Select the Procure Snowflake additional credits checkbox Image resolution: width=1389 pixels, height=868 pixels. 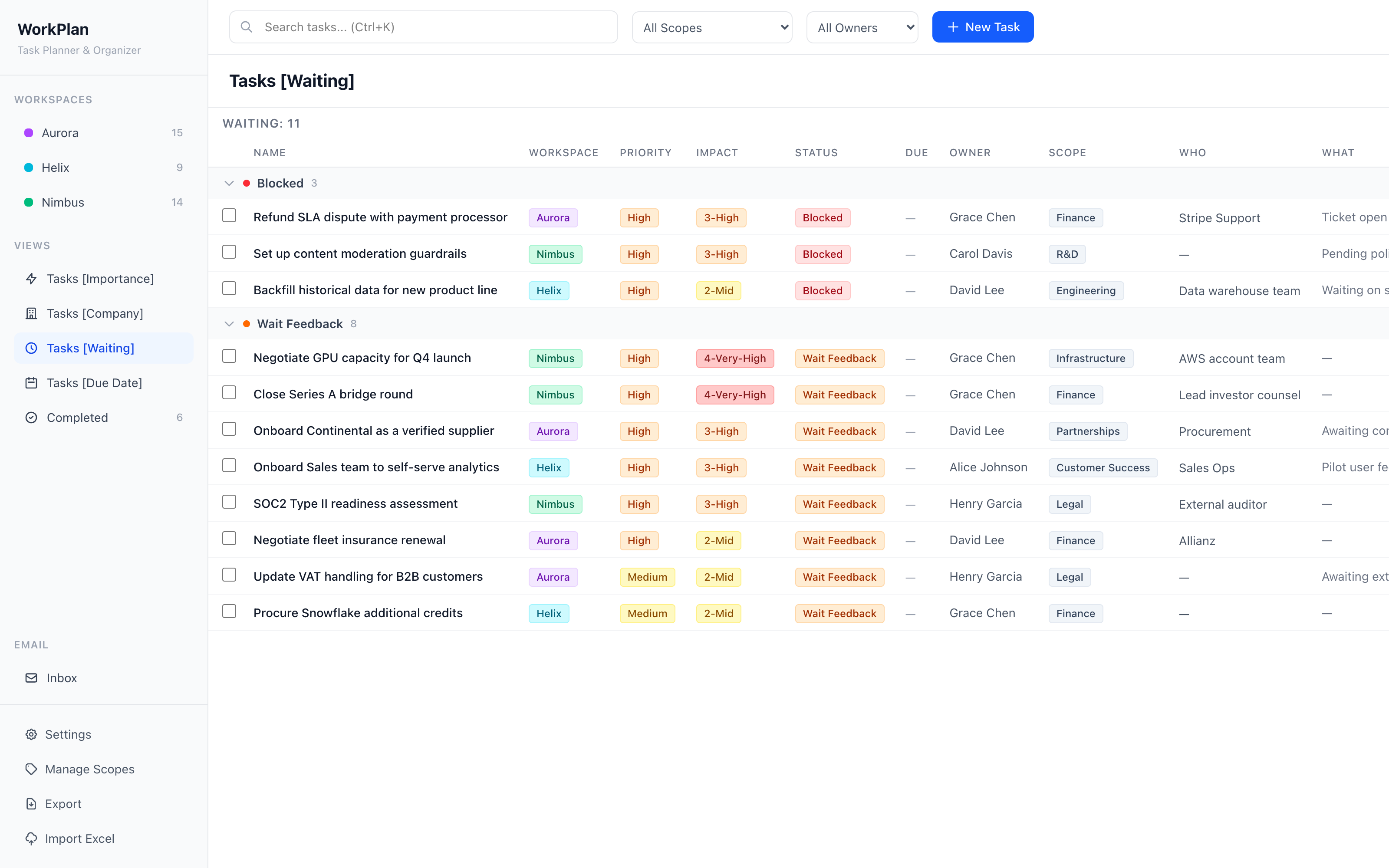click(x=230, y=612)
